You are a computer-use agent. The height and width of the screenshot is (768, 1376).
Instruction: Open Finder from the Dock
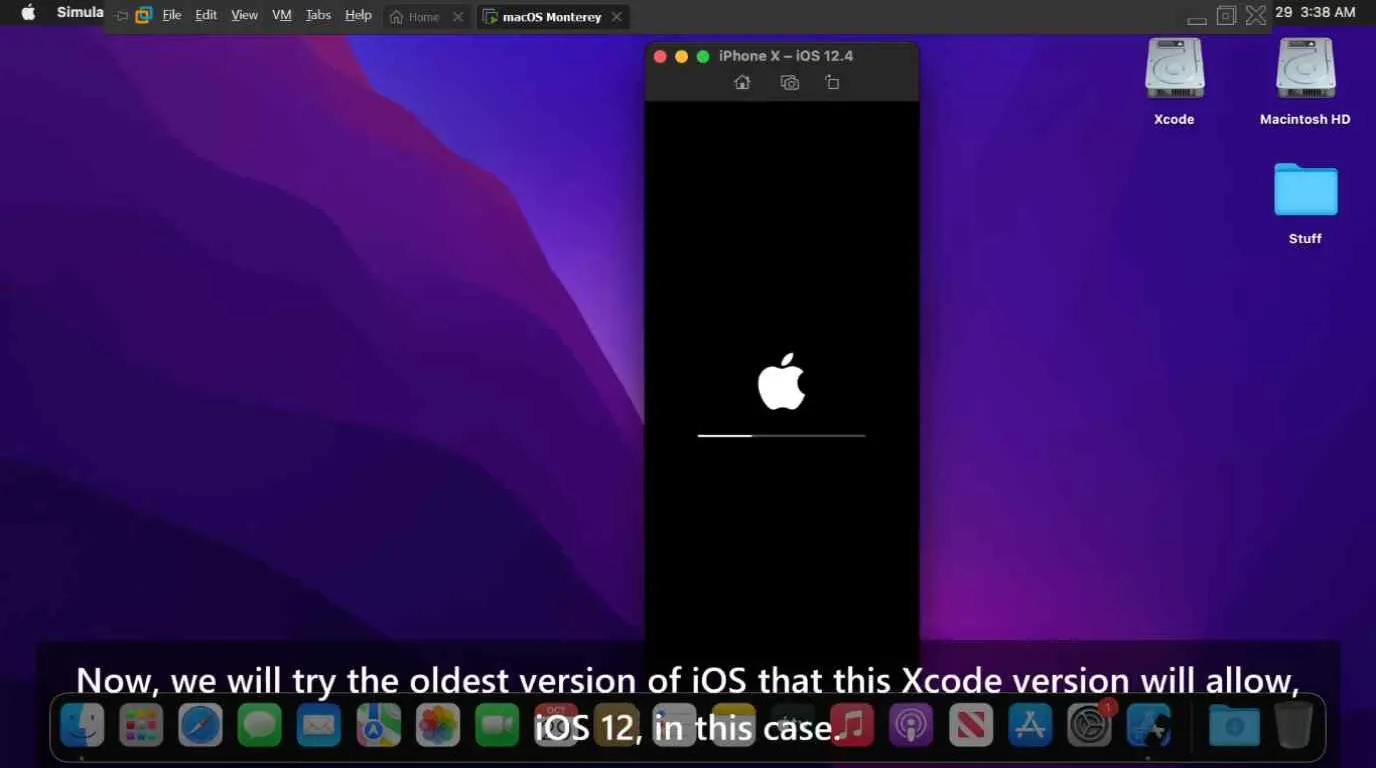coord(82,726)
